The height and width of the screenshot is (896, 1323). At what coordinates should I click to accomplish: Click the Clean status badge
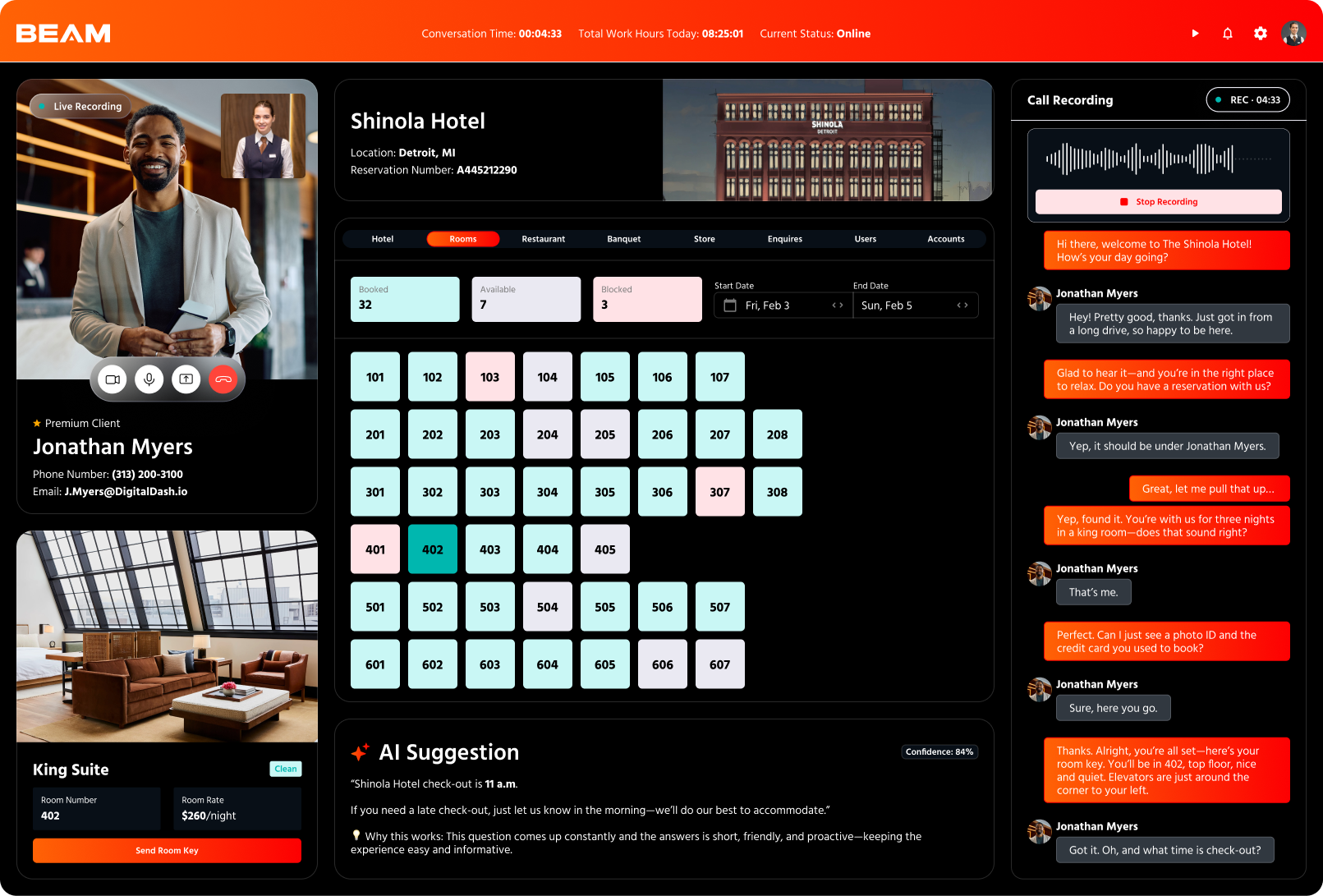point(286,770)
